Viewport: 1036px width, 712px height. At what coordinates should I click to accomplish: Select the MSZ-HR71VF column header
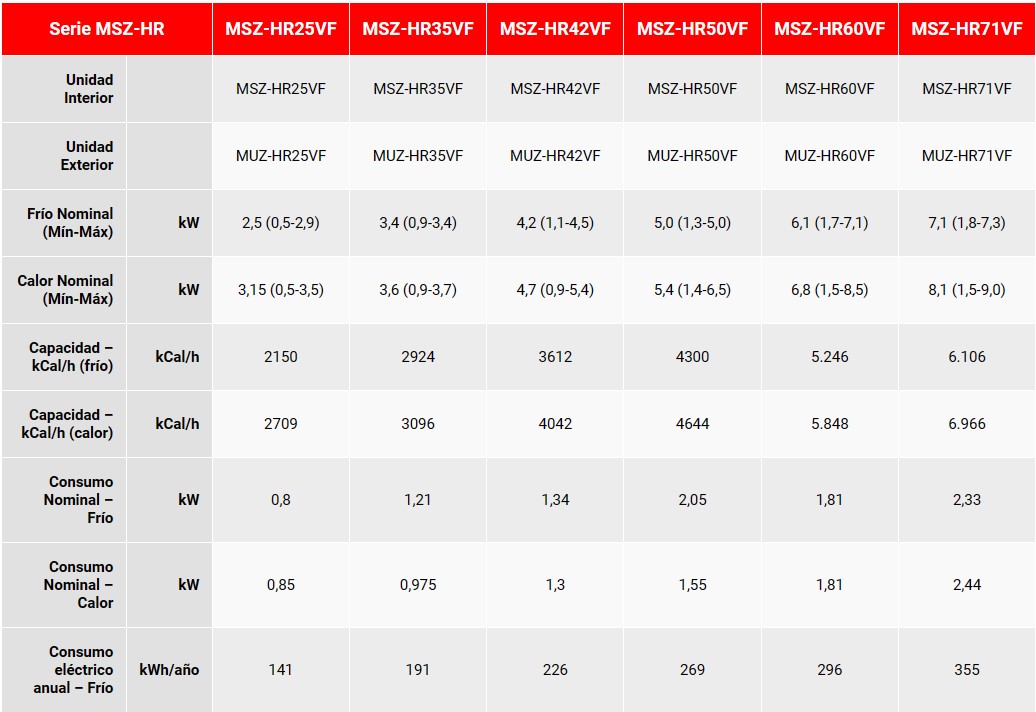click(x=967, y=29)
